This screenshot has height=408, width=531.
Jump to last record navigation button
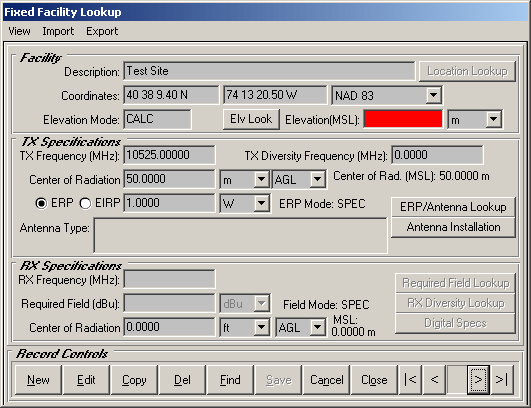[502, 380]
